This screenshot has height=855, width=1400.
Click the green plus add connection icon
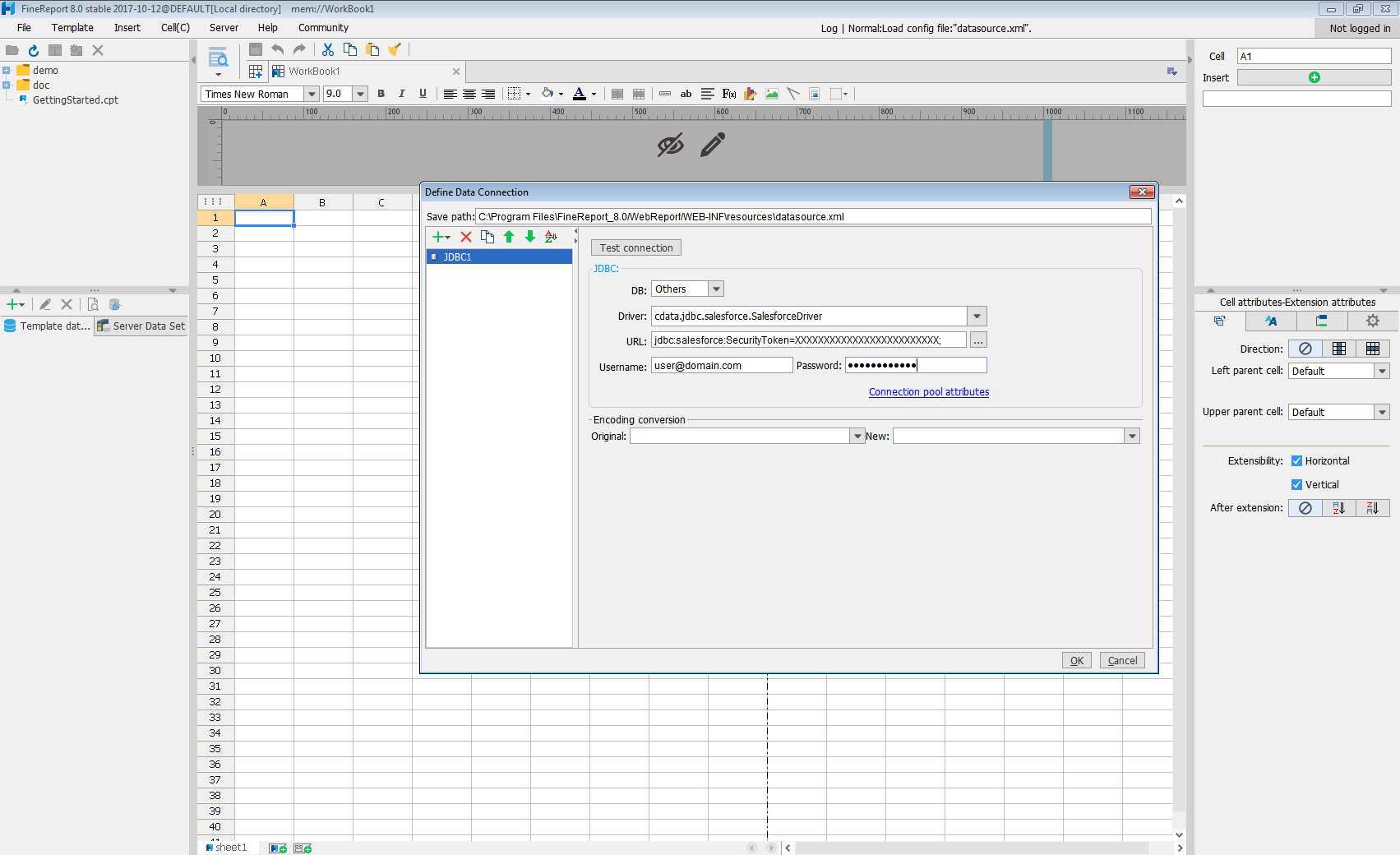click(438, 237)
